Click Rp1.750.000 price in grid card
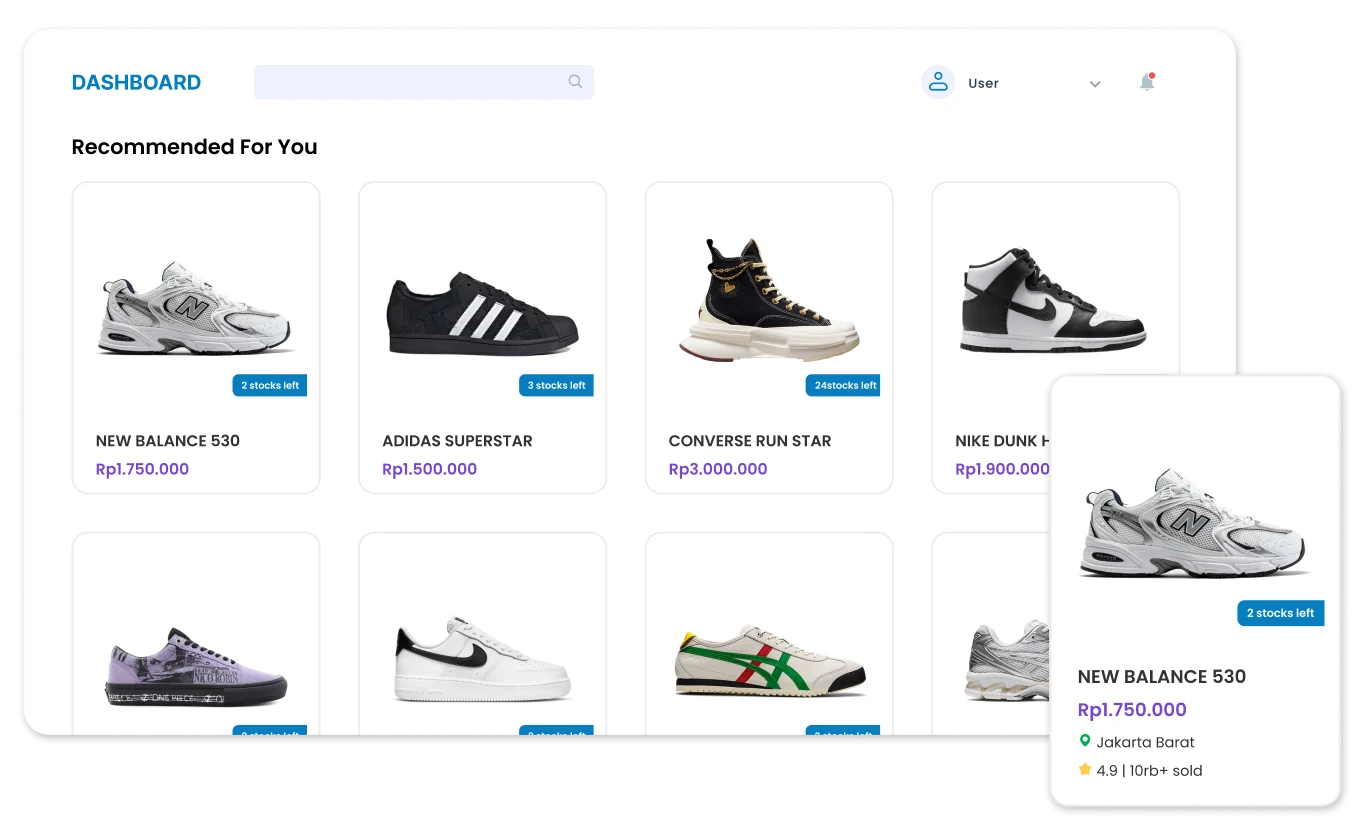Image resolution: width=1367 pixels, height=836 pixels. pos(142,469)
